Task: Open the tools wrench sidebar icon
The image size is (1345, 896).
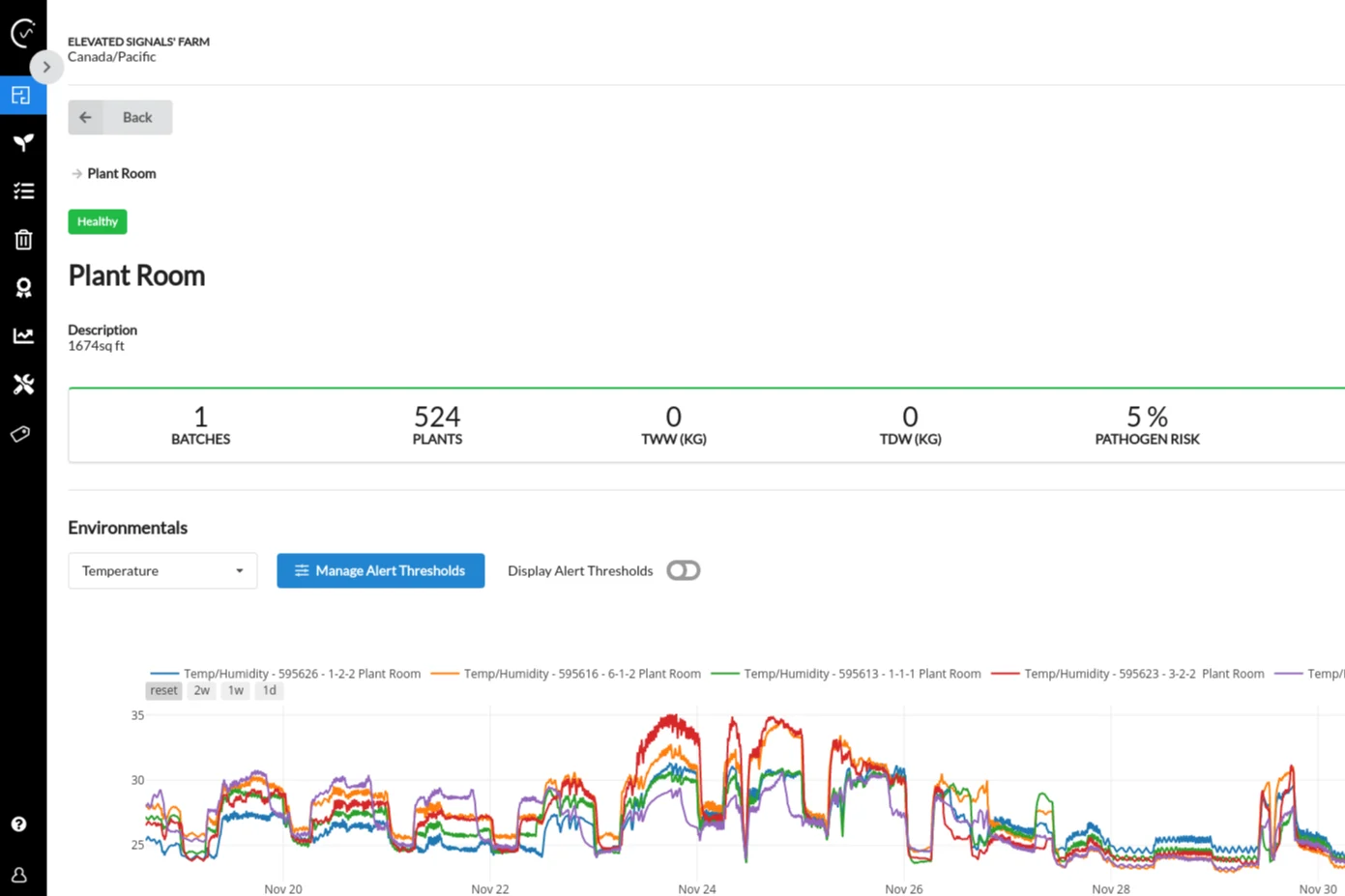Action: pyautogui.click(x=23, y=385)
